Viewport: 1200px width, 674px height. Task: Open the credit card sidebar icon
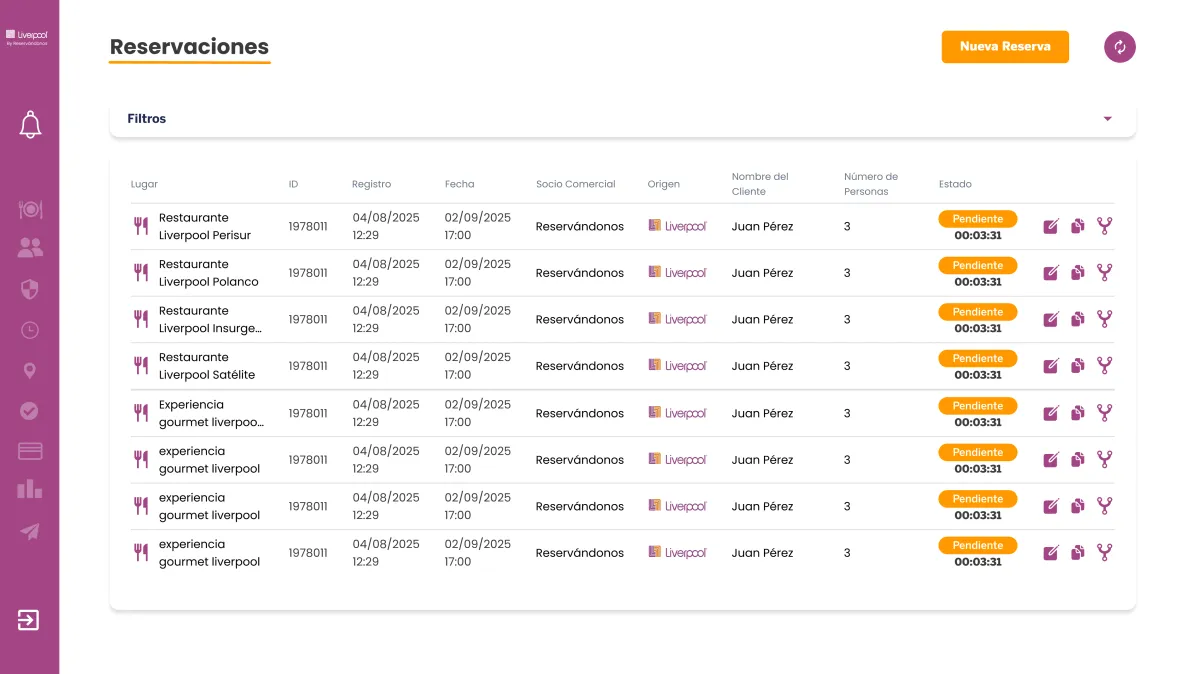click(x=30, y=451)
